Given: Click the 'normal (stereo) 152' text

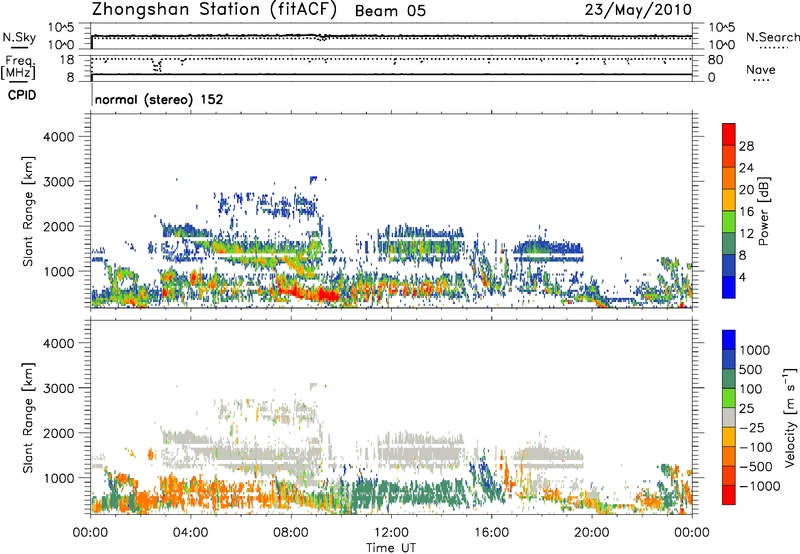Looking at the screenshot, I should [159, 99].
